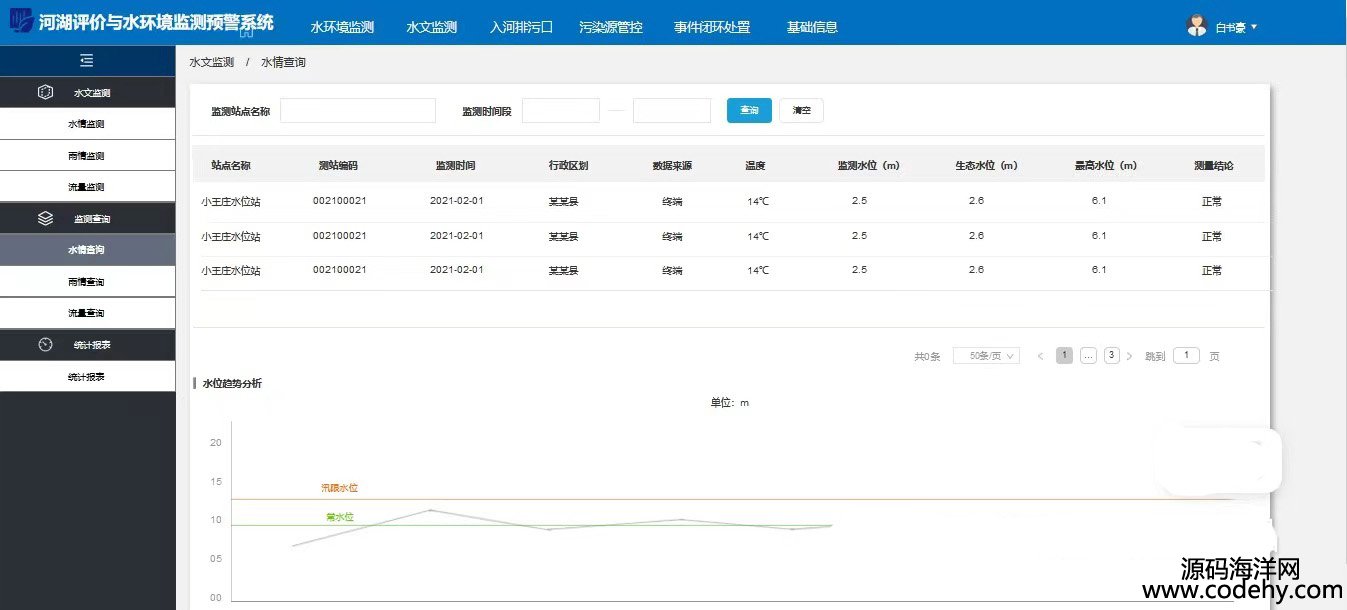Open the 水文监测 top navigation item
Viewport: 1347px width, 610px height.
pyautogui.click(x=432, y=27)
